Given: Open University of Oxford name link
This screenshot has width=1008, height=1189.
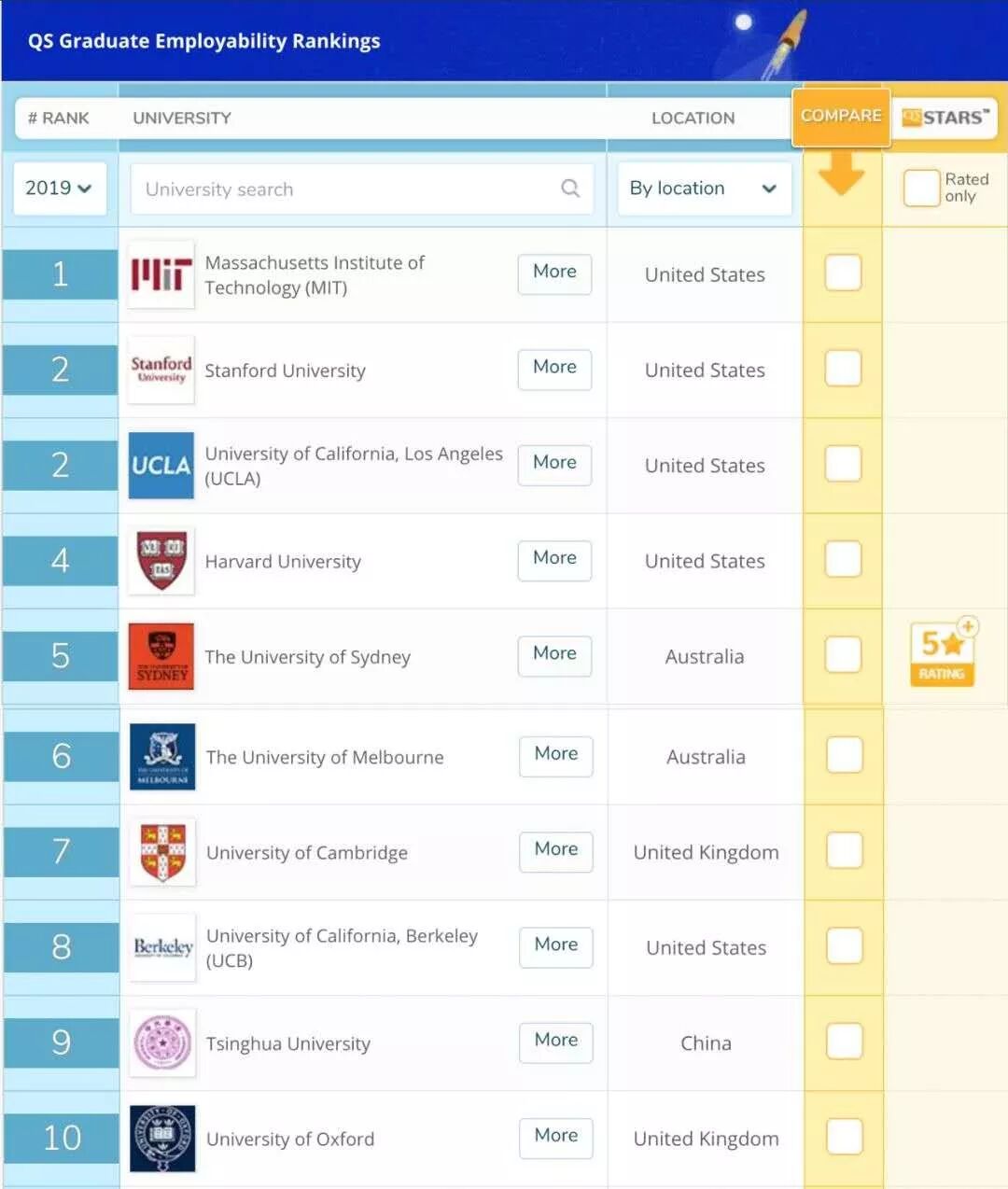Looking at the screenshot, I should pos(290,1140).
